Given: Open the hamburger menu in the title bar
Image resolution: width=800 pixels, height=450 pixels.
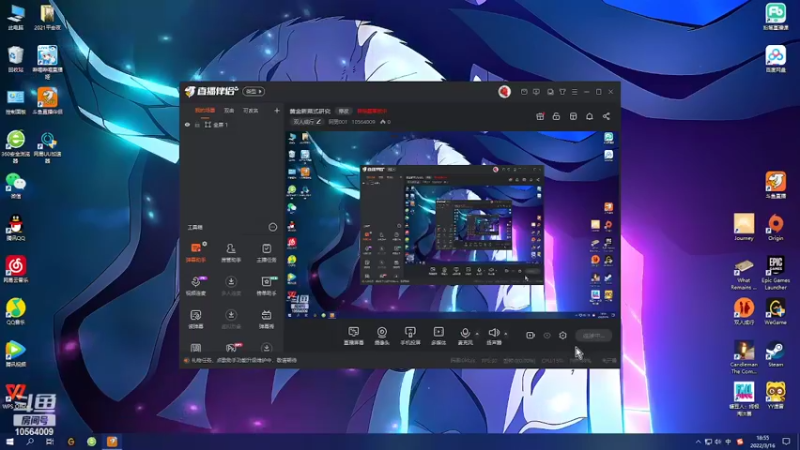Looking at the screenshot, I should (574, 92).
